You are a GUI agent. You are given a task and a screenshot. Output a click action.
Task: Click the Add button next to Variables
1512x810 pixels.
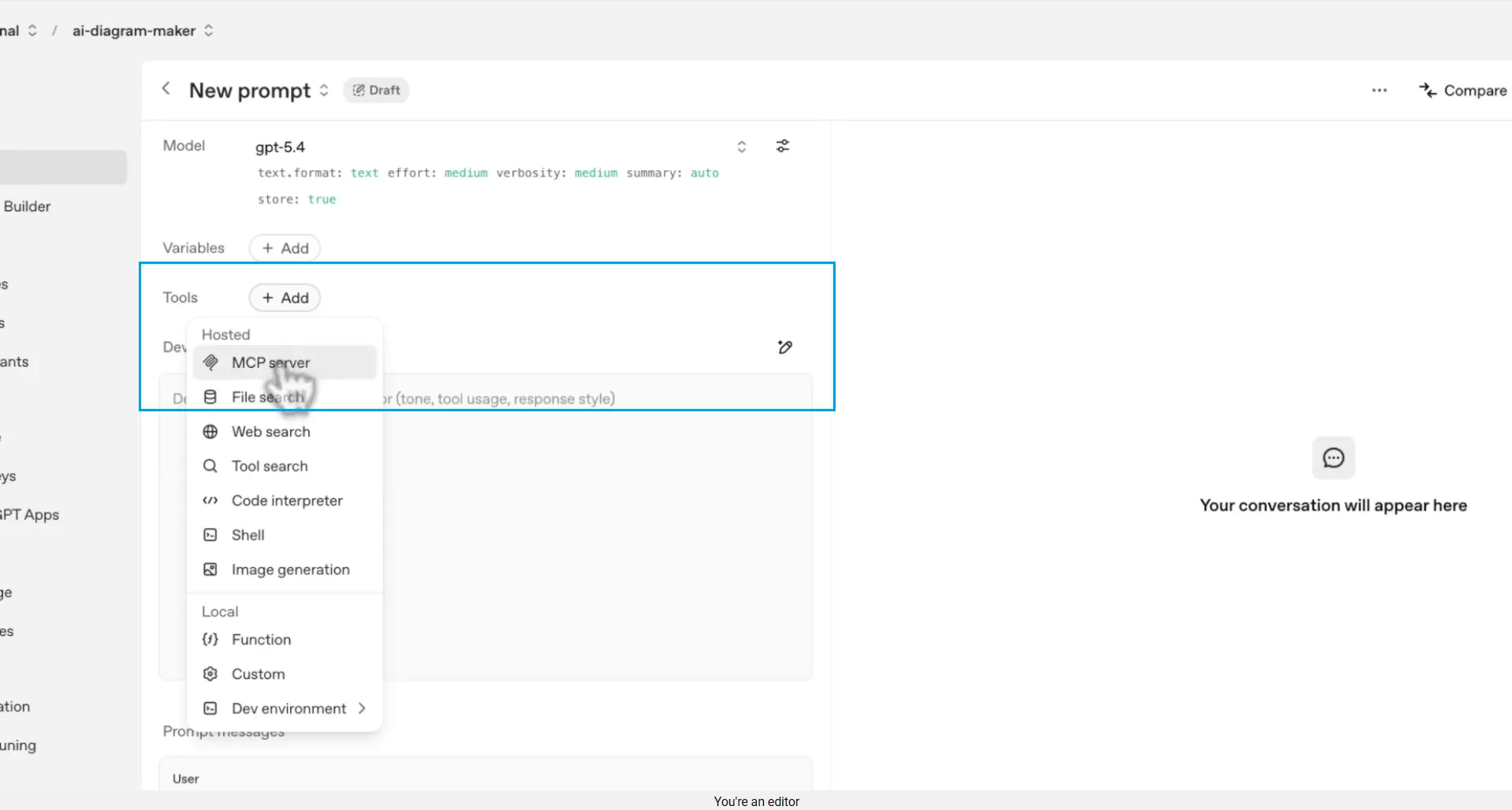tap(285, 247)
